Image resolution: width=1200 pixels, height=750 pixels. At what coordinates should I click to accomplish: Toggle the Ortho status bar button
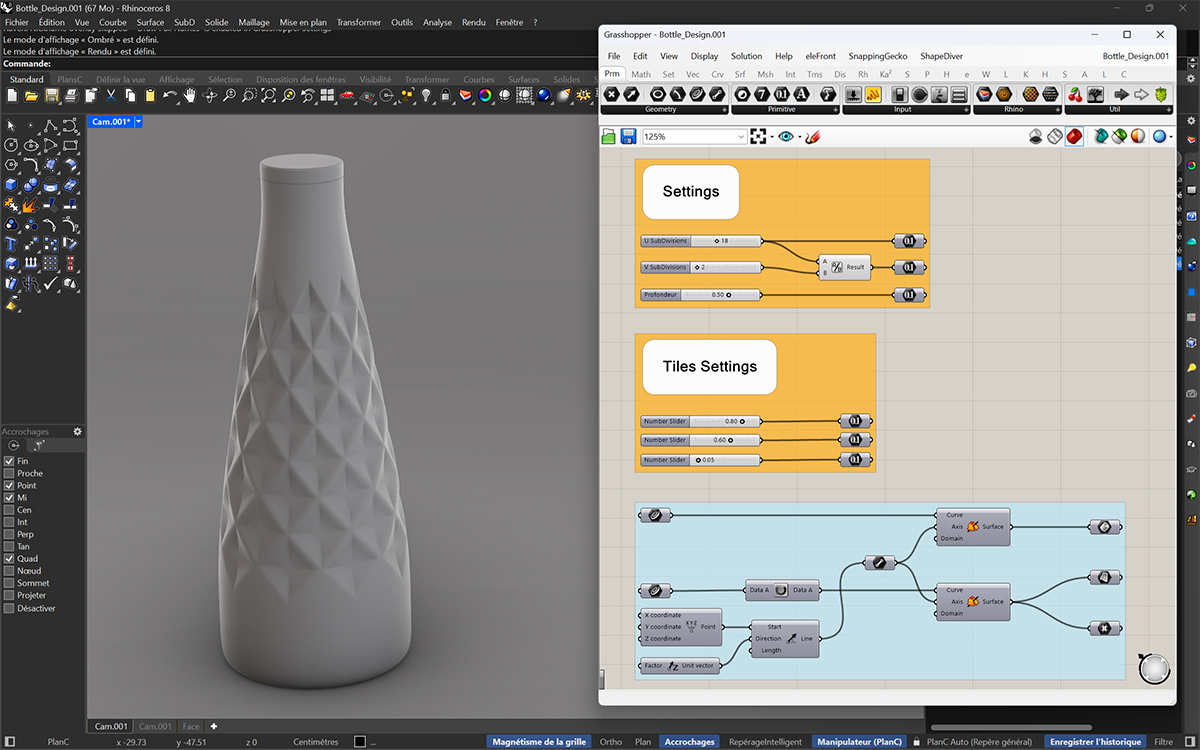coord(610,742)
